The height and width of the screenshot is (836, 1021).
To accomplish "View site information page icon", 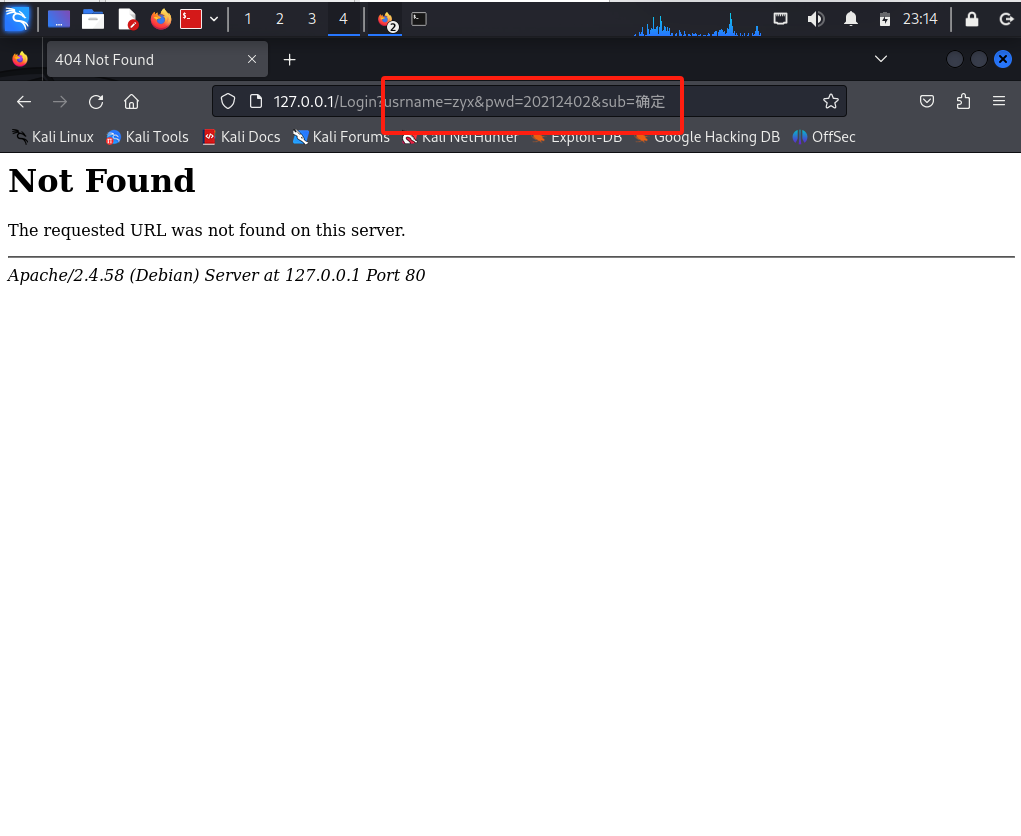I will tap(256, 102).
